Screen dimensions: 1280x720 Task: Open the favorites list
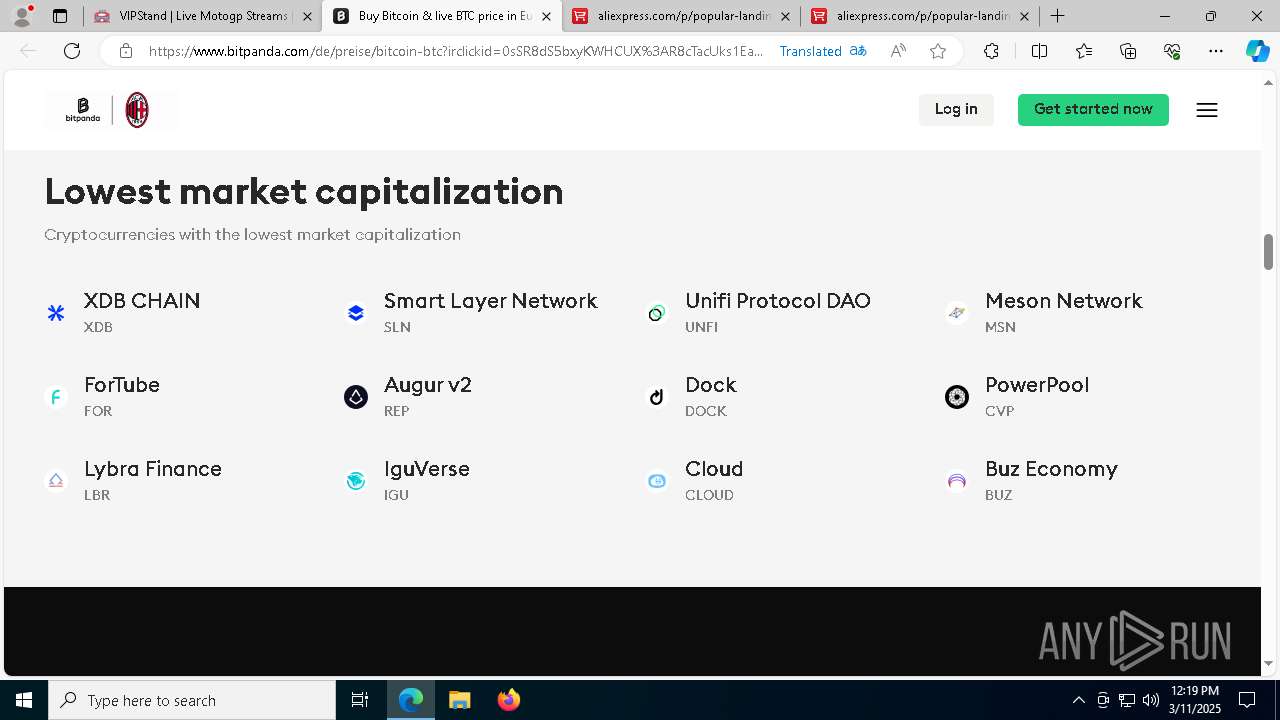coord(1084,51)
